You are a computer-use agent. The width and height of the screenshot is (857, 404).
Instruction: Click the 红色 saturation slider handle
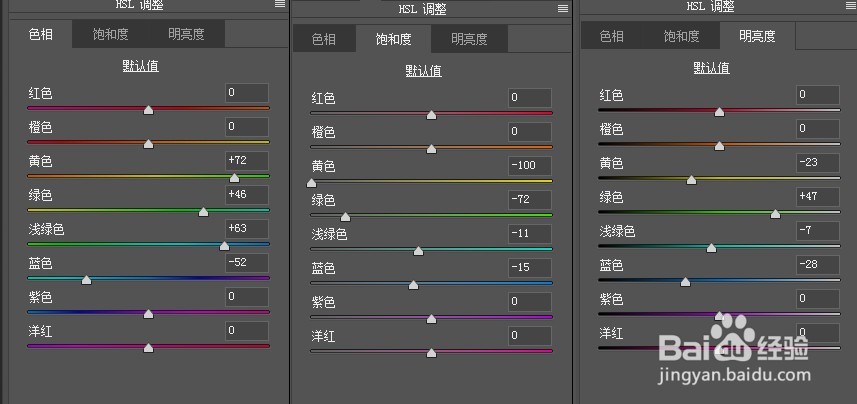click(431, 115)
